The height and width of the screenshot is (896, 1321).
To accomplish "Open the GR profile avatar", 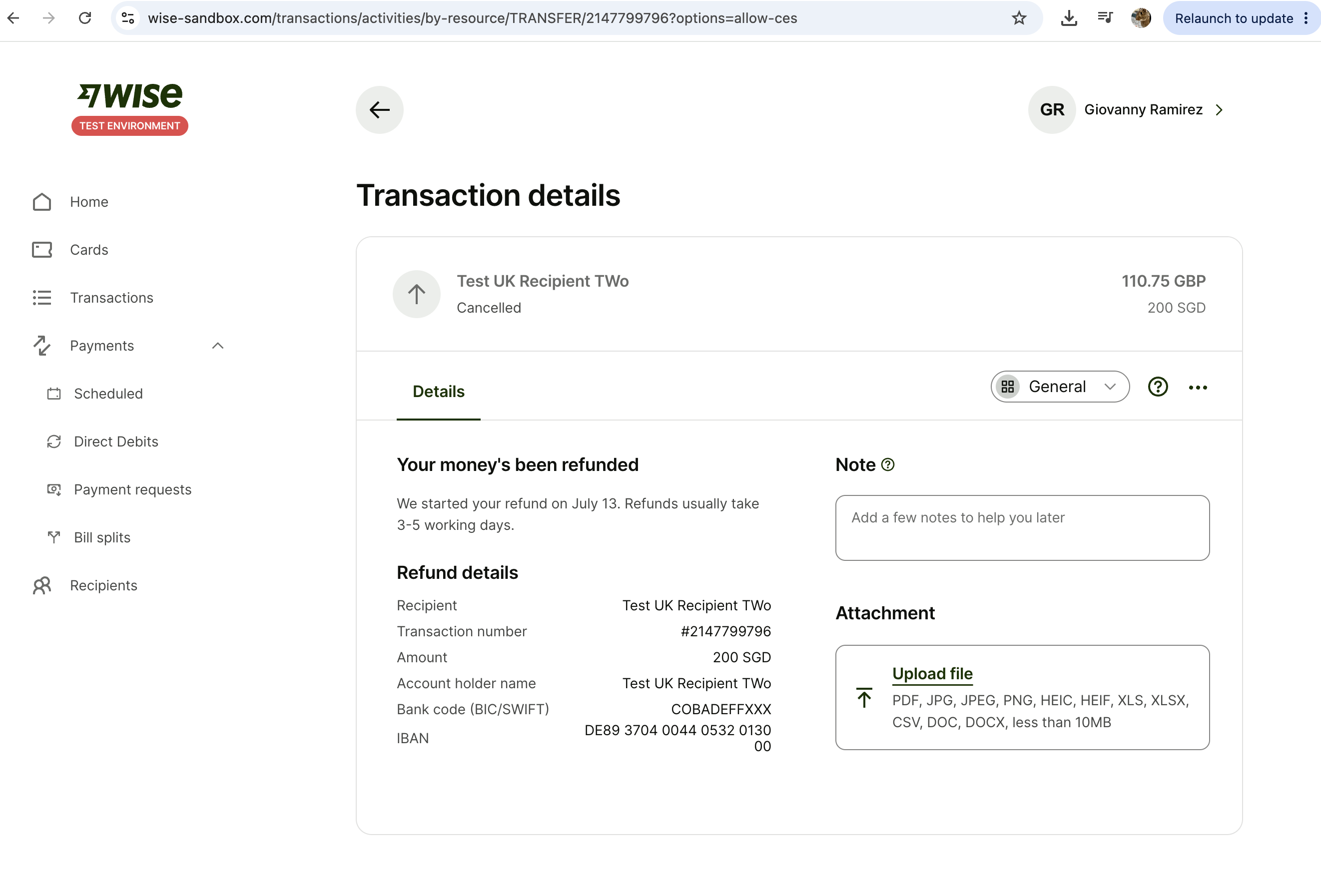I will click(1052, 110).
